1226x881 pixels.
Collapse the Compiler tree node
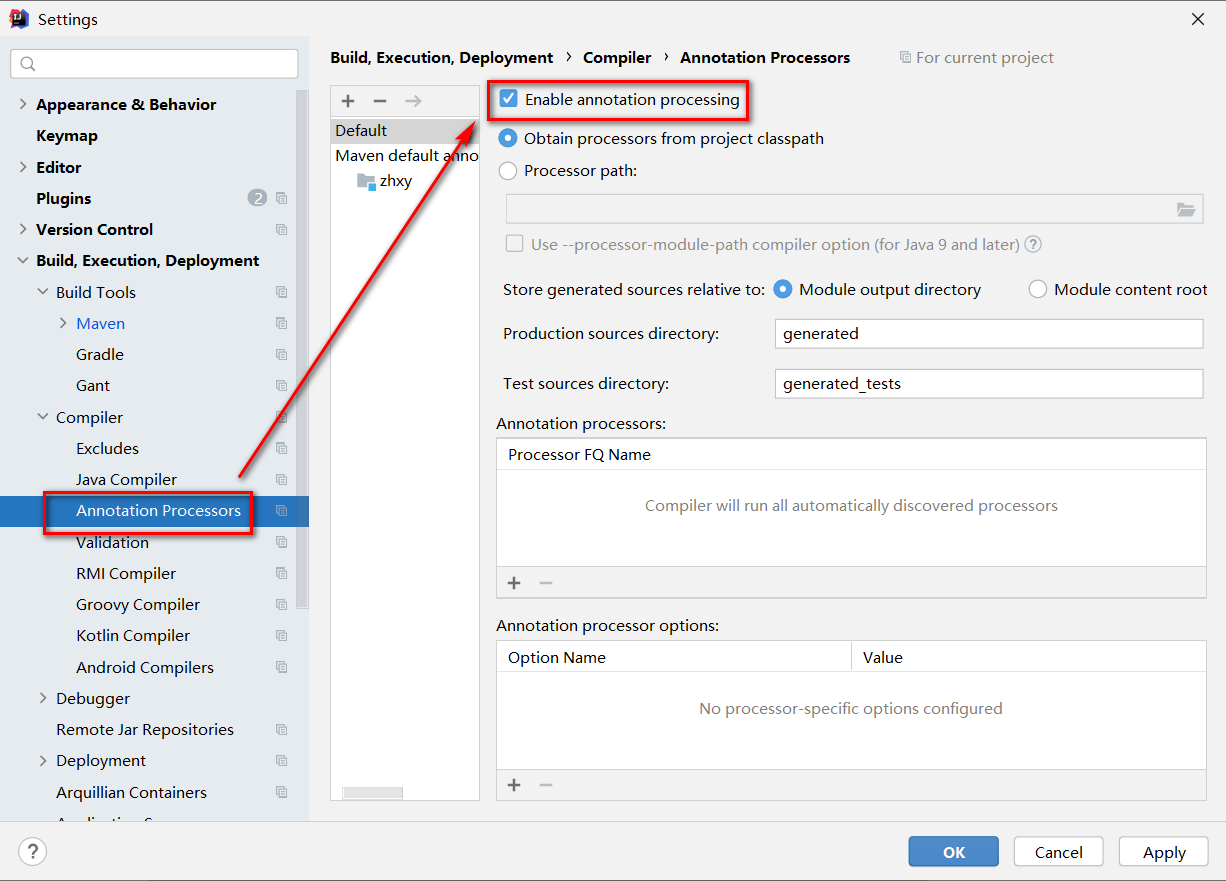[x=43, y=417]
